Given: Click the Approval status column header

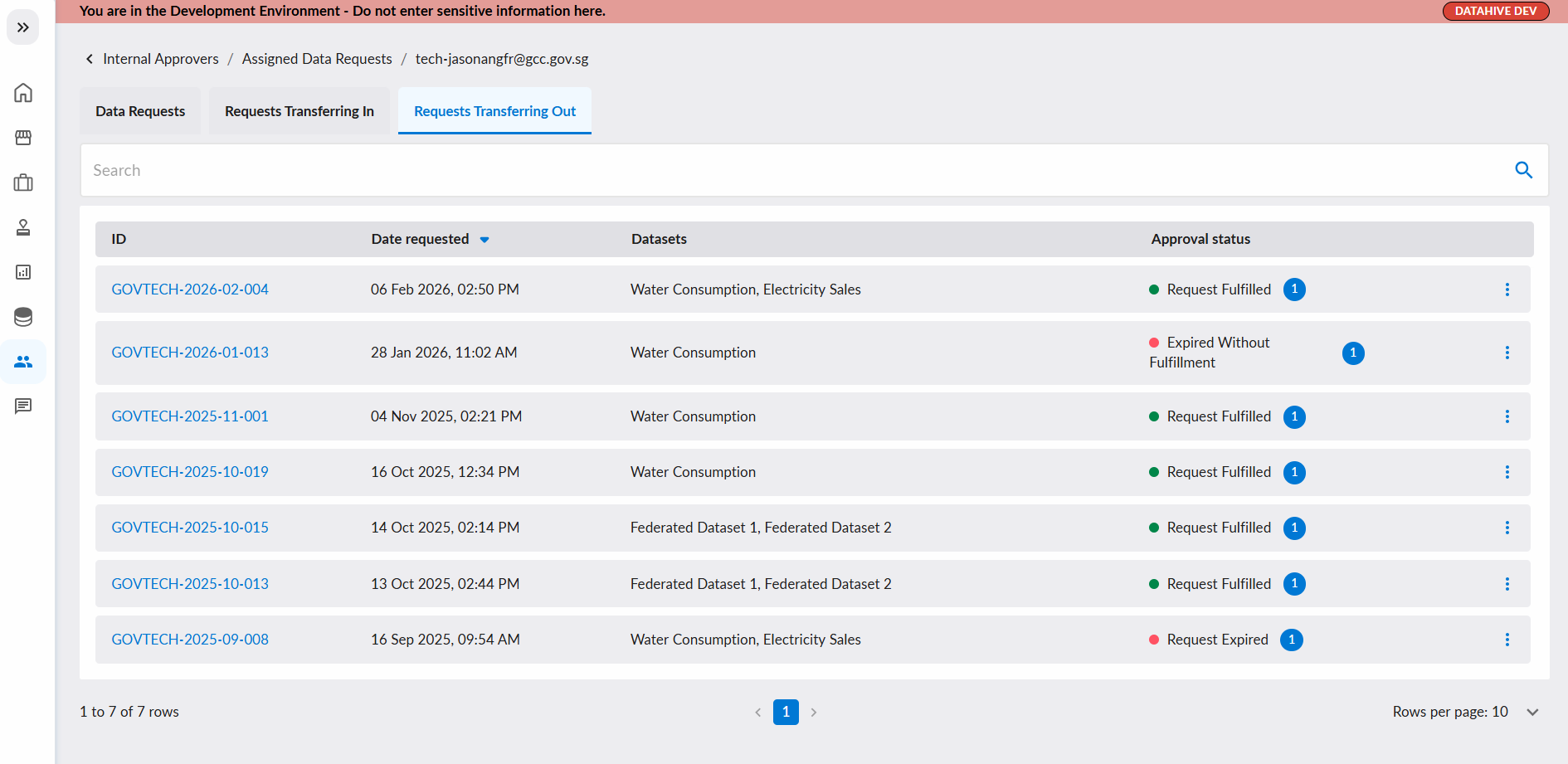Looking at the screenshot, I should 1200,239.
